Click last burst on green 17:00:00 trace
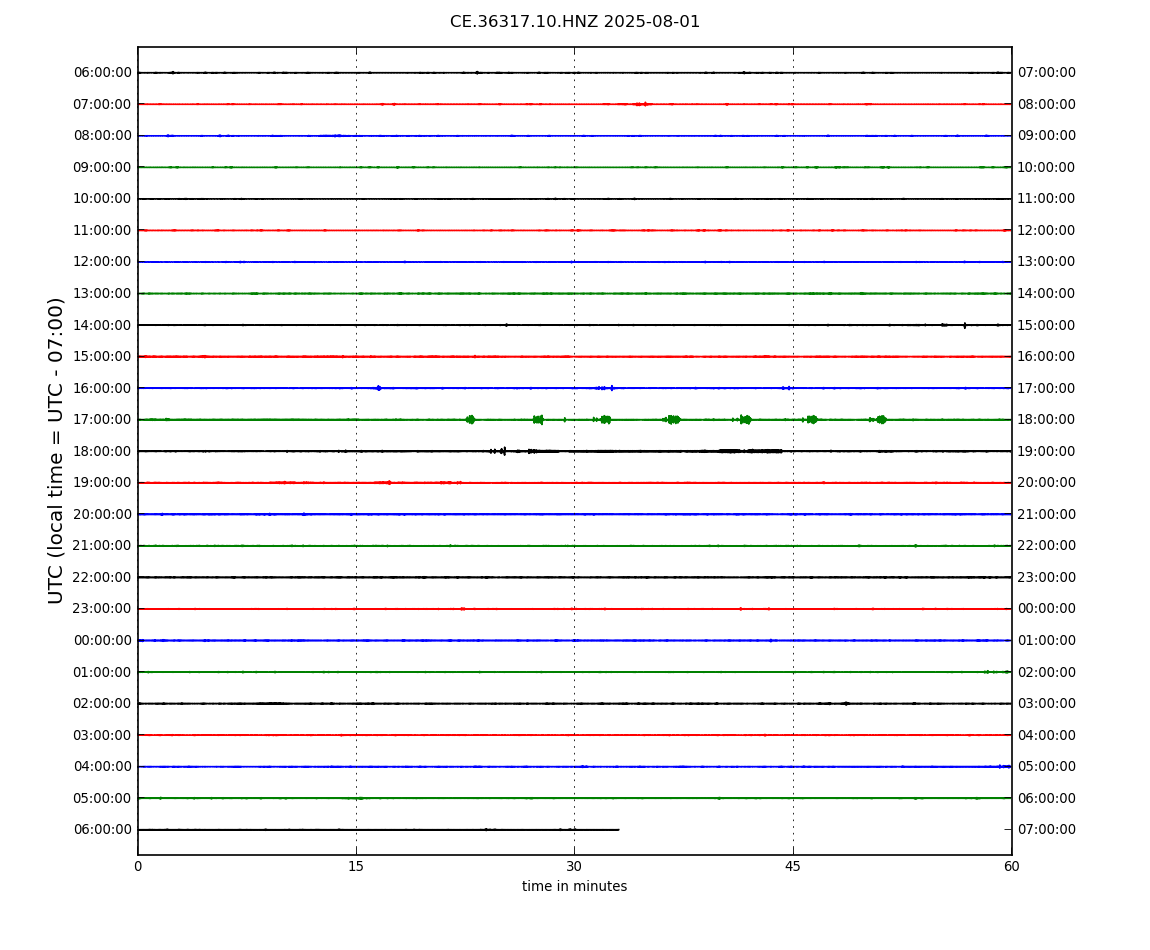Viewport: 1150px width, 950px height. [881, 420]
